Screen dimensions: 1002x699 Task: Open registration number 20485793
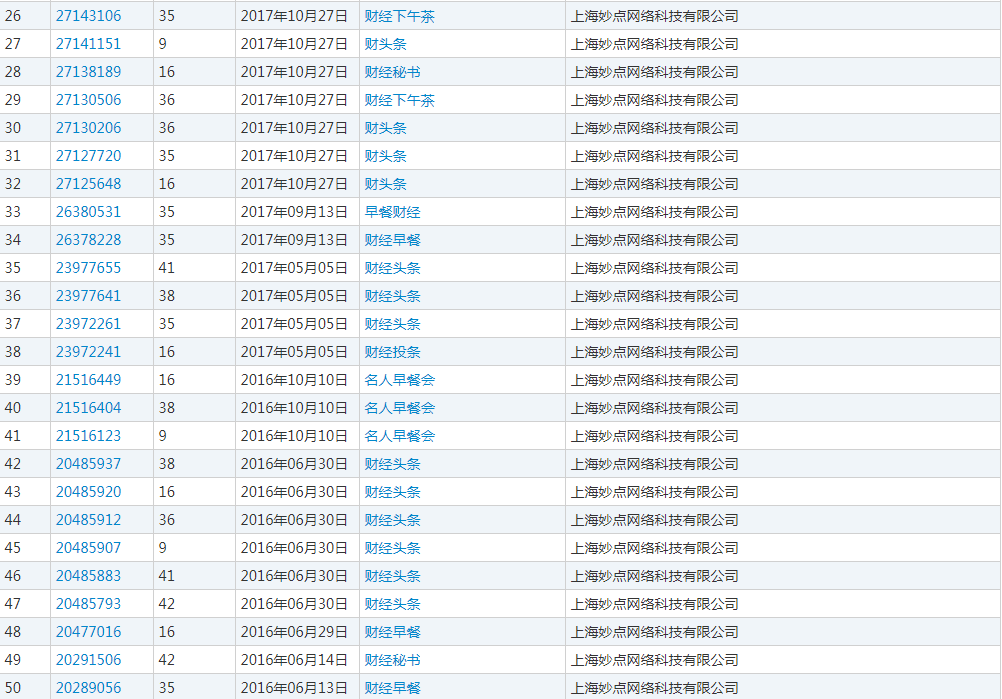pyautogui.click(x=88, y=604)
